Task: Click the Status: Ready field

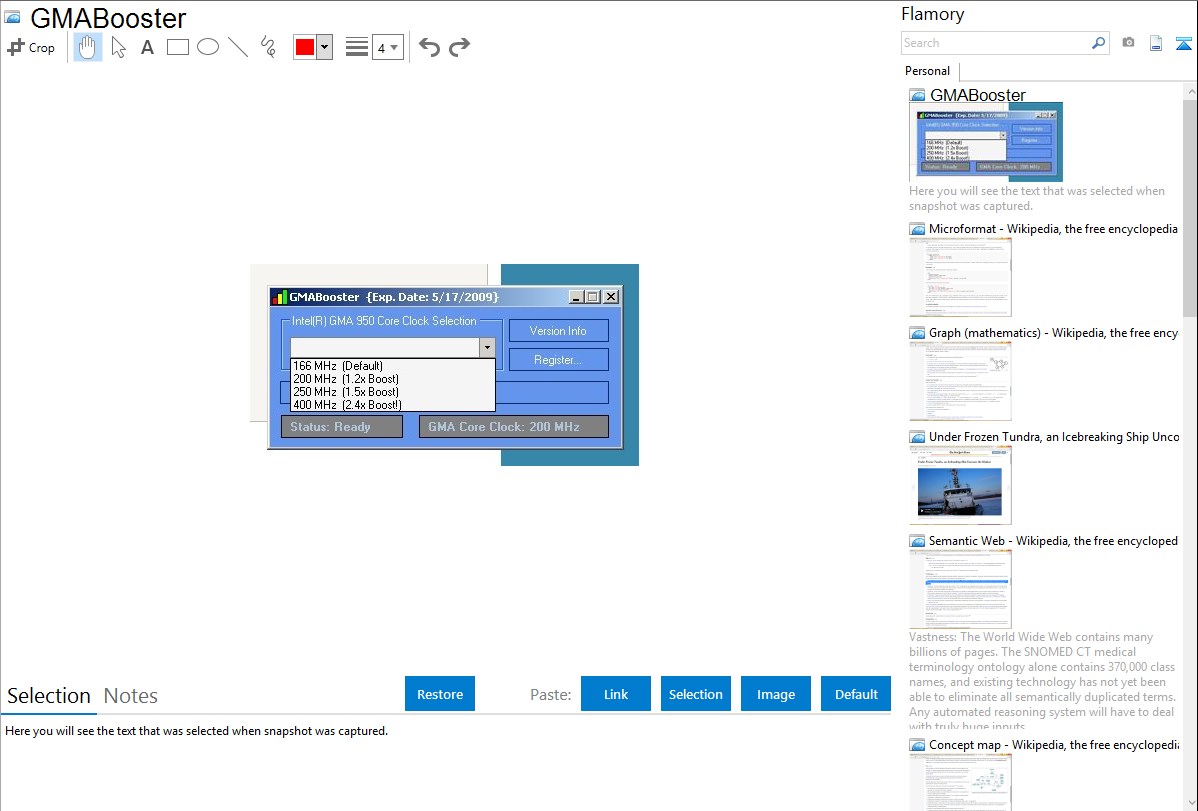Action: pyautogui.click(x=342, y=427)
